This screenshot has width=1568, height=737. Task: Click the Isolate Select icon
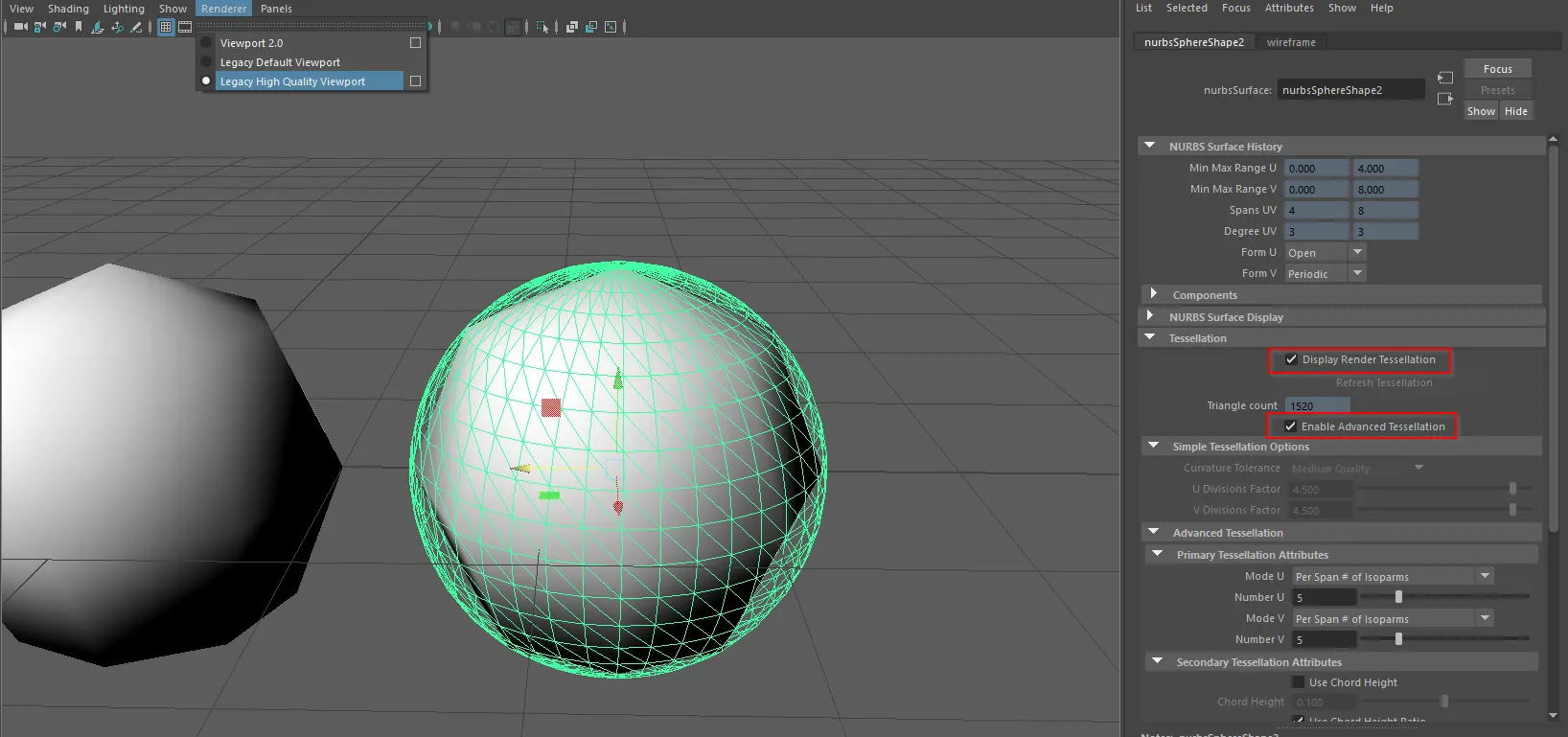point(543,27)
